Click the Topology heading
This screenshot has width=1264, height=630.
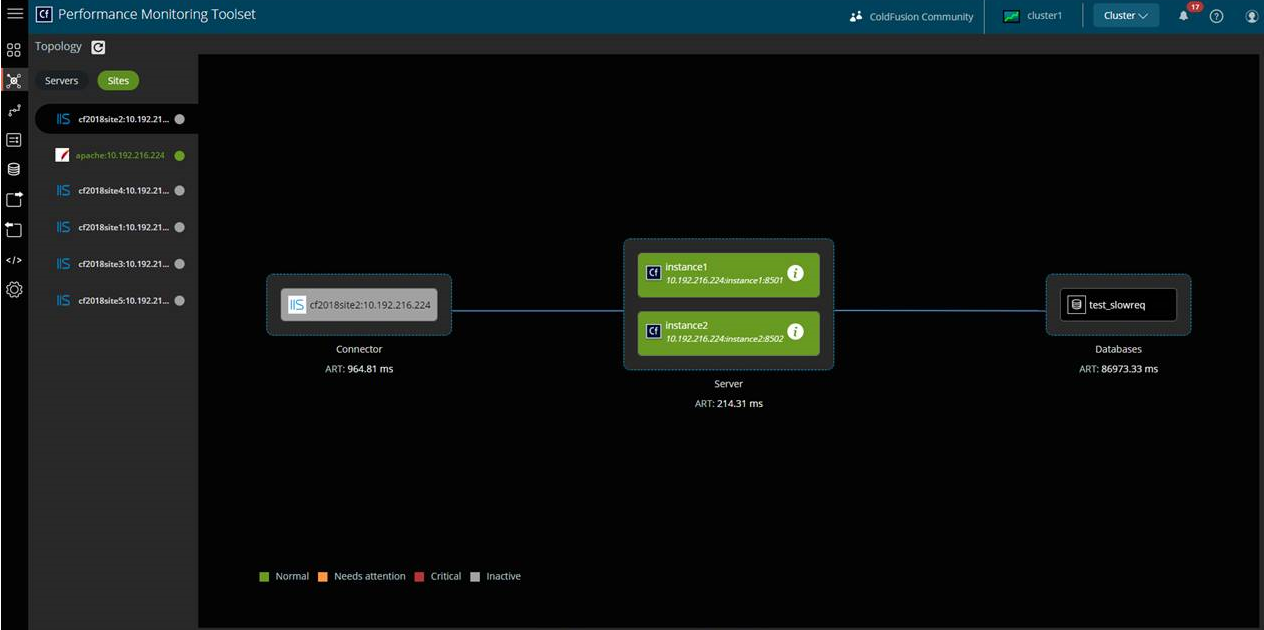coord(58,47)
